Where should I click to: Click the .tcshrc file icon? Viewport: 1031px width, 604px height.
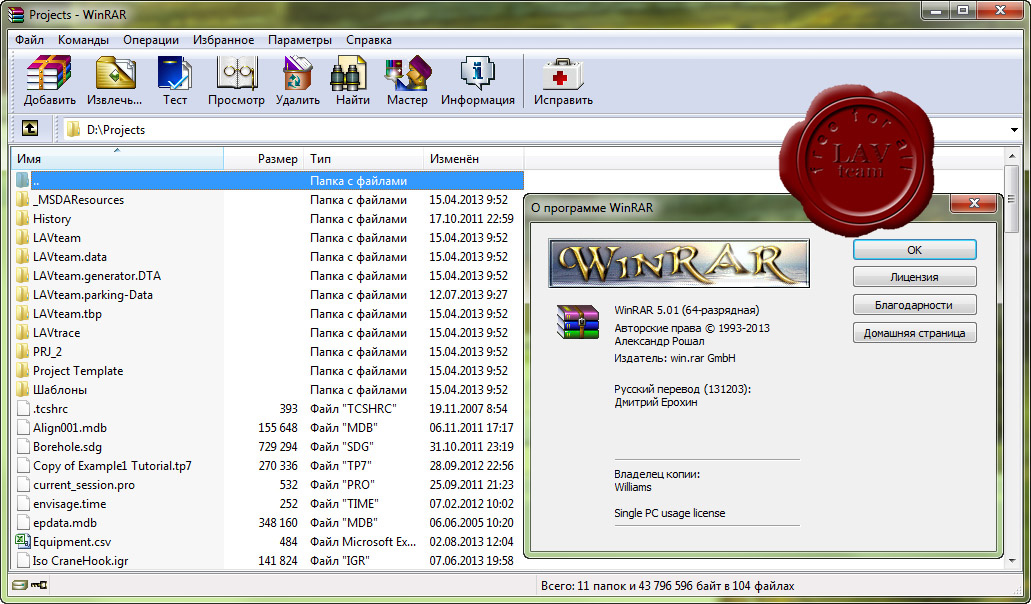[x=23, y=409]
